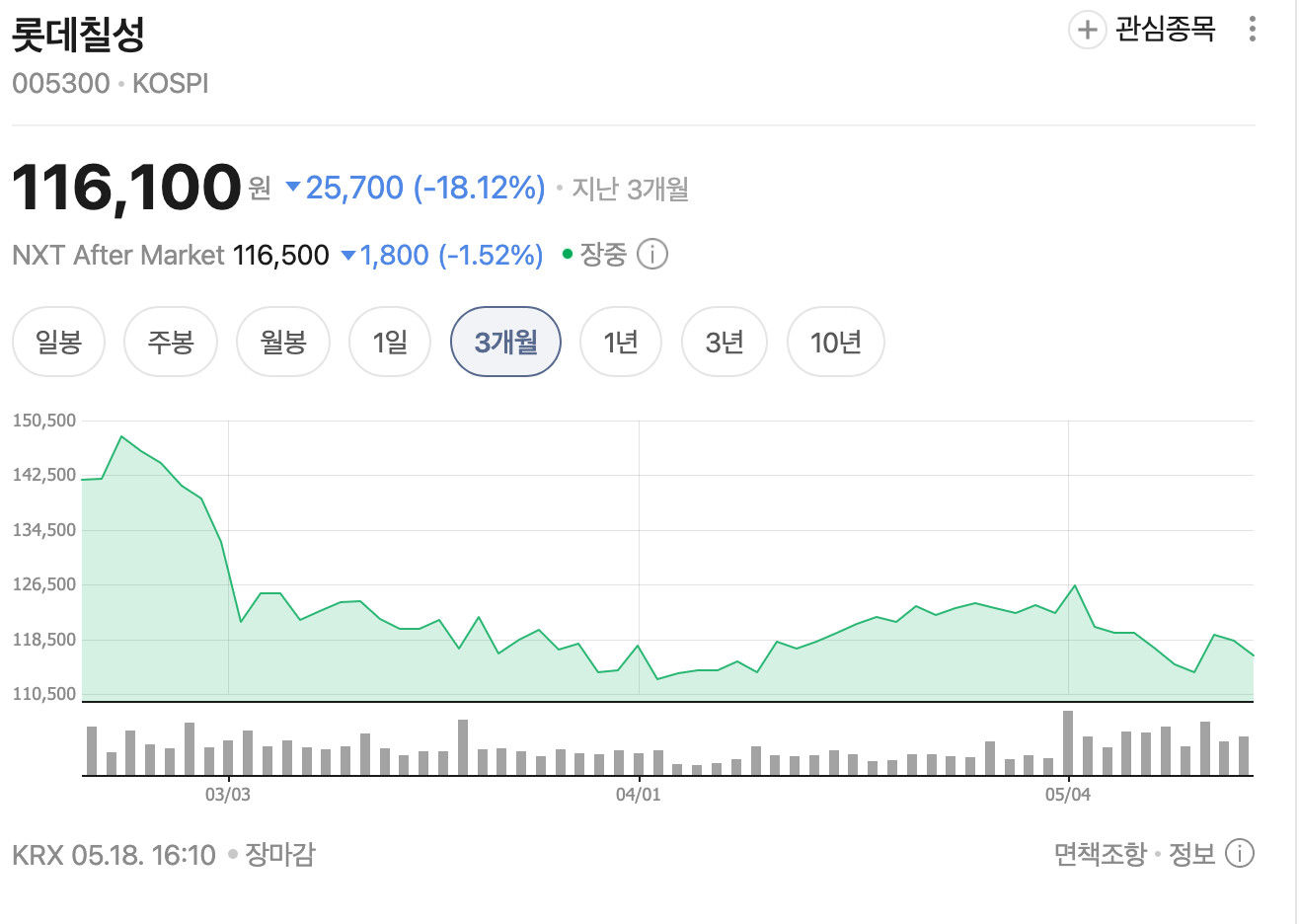The height and width of the screenshot is (924, 1299).
Task: Click the green 장중 status dot
Action: click(x=568, y=255)
